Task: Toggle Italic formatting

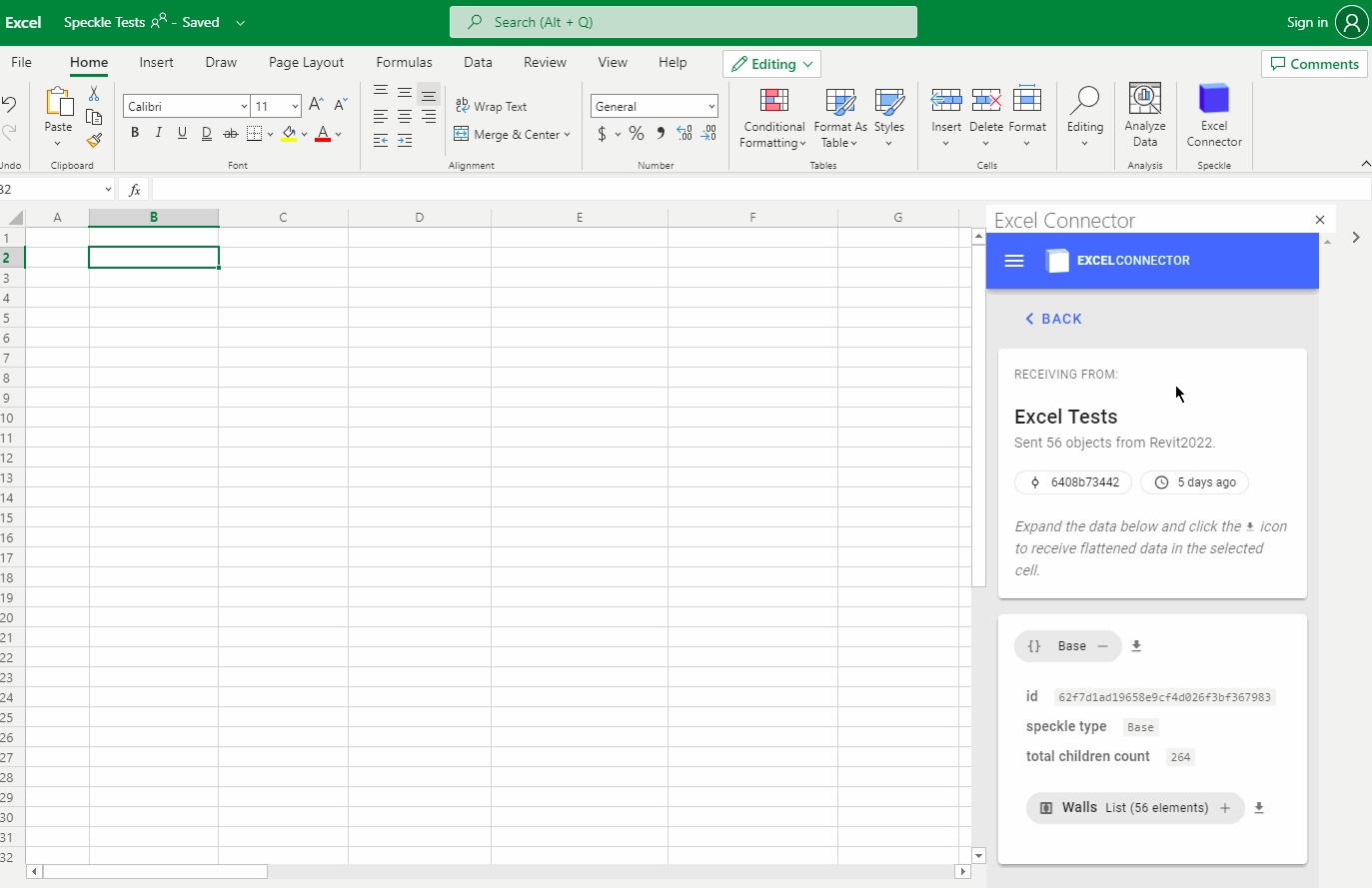Action: point(158,133)
